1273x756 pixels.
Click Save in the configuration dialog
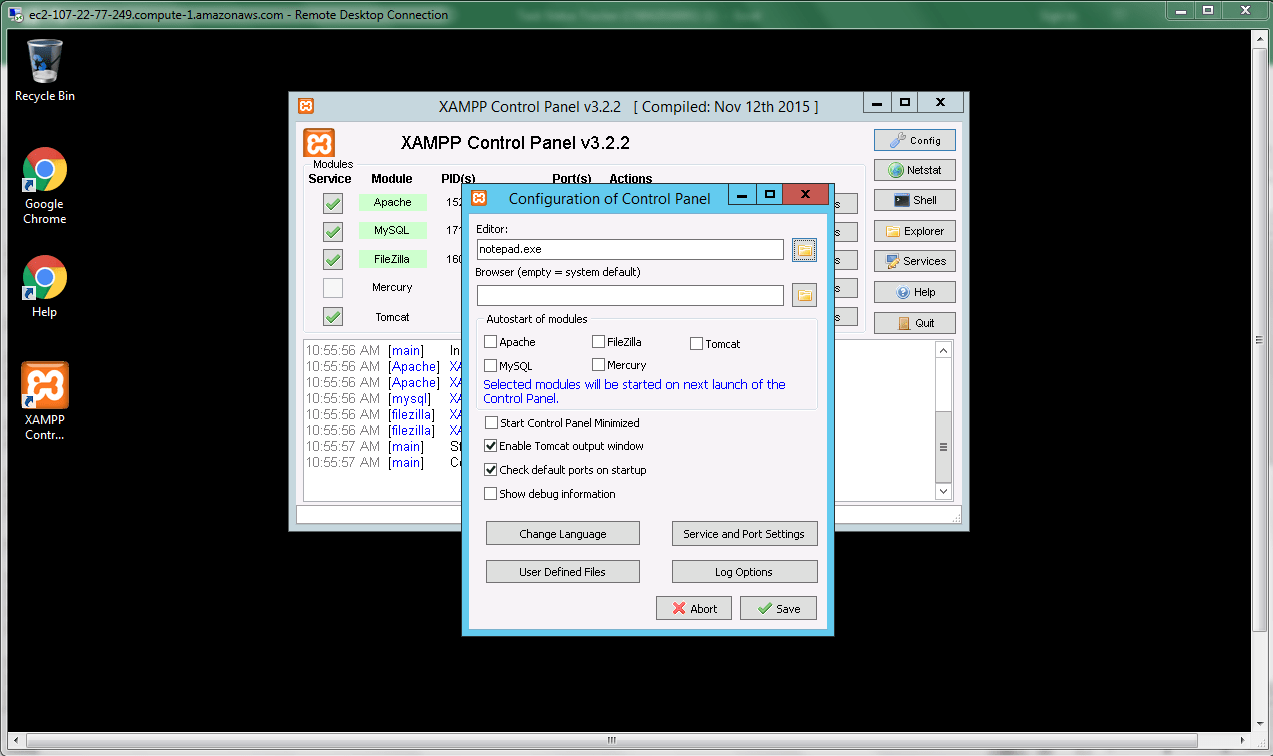tap(778, 608)
